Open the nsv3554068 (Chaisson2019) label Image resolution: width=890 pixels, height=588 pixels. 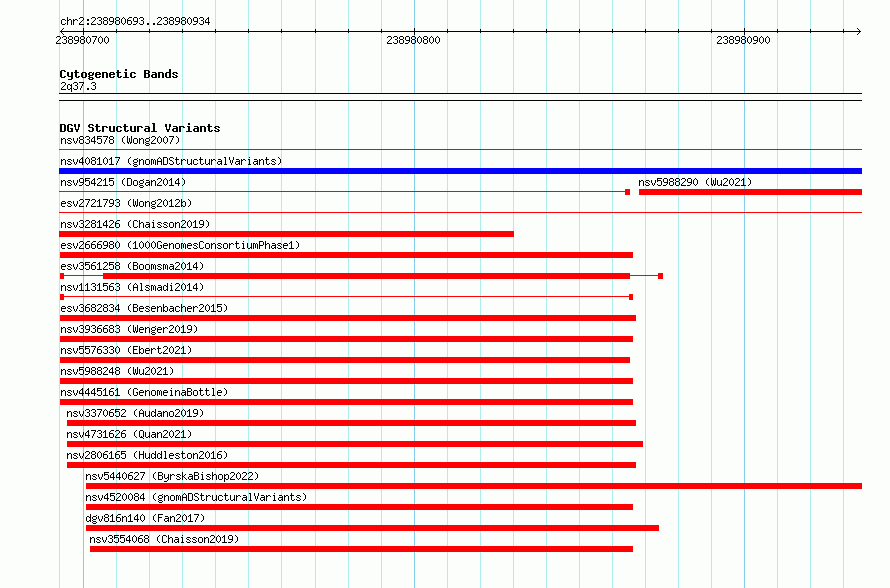[x=164, y=539]
